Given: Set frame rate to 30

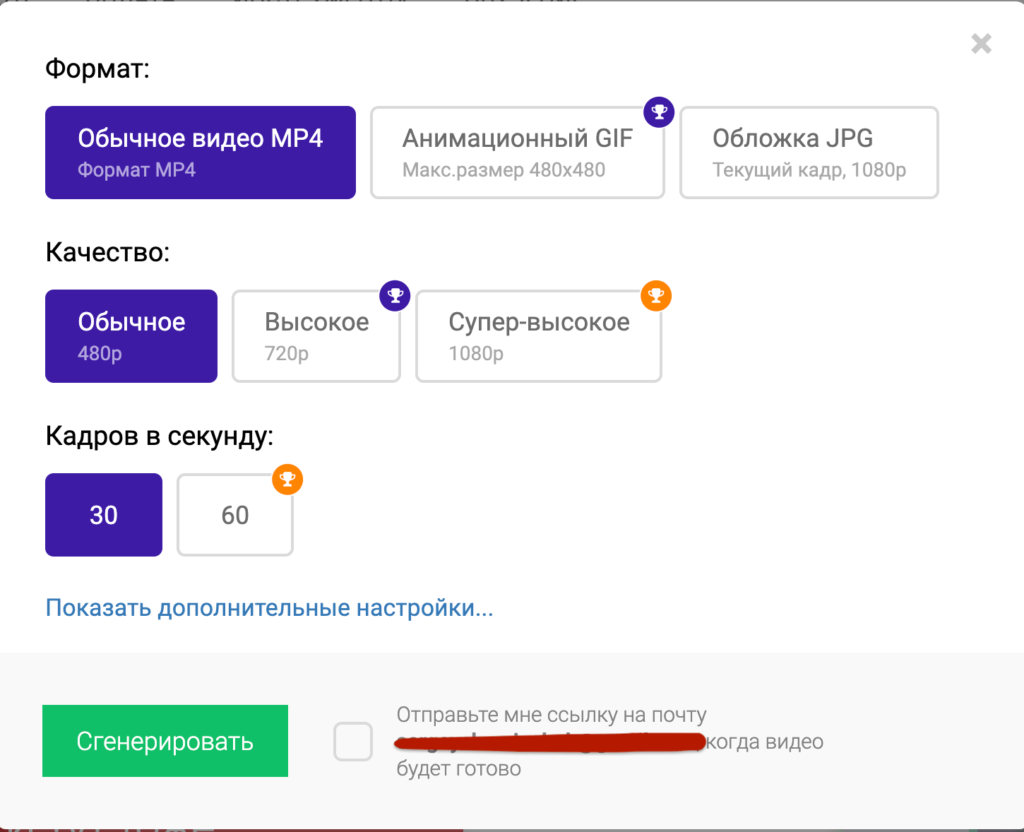Looking at the screenshot, I should pyautogui.click(x=103, y=515).
